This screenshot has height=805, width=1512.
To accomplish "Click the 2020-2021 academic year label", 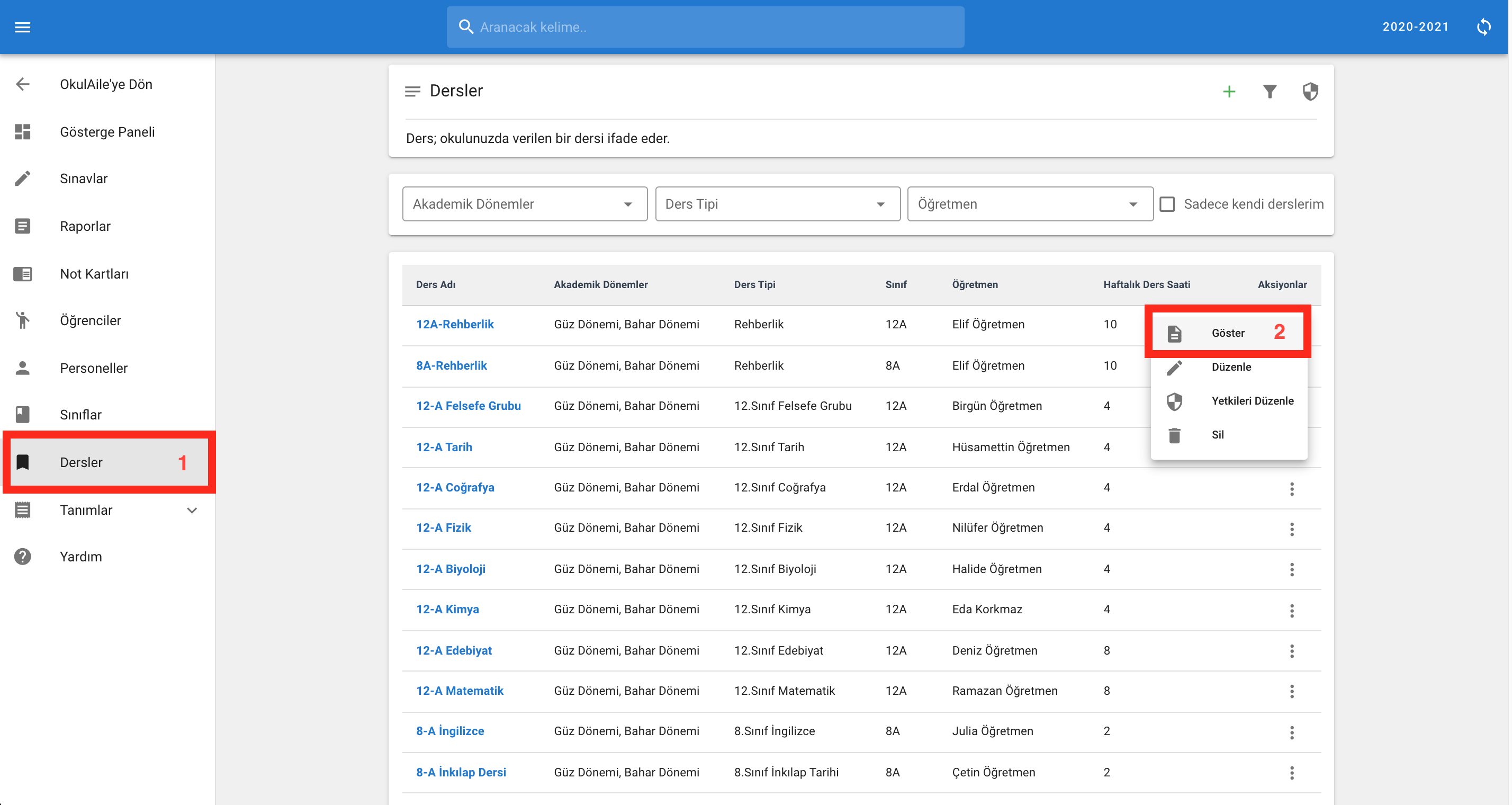I will coord(1415,27).
